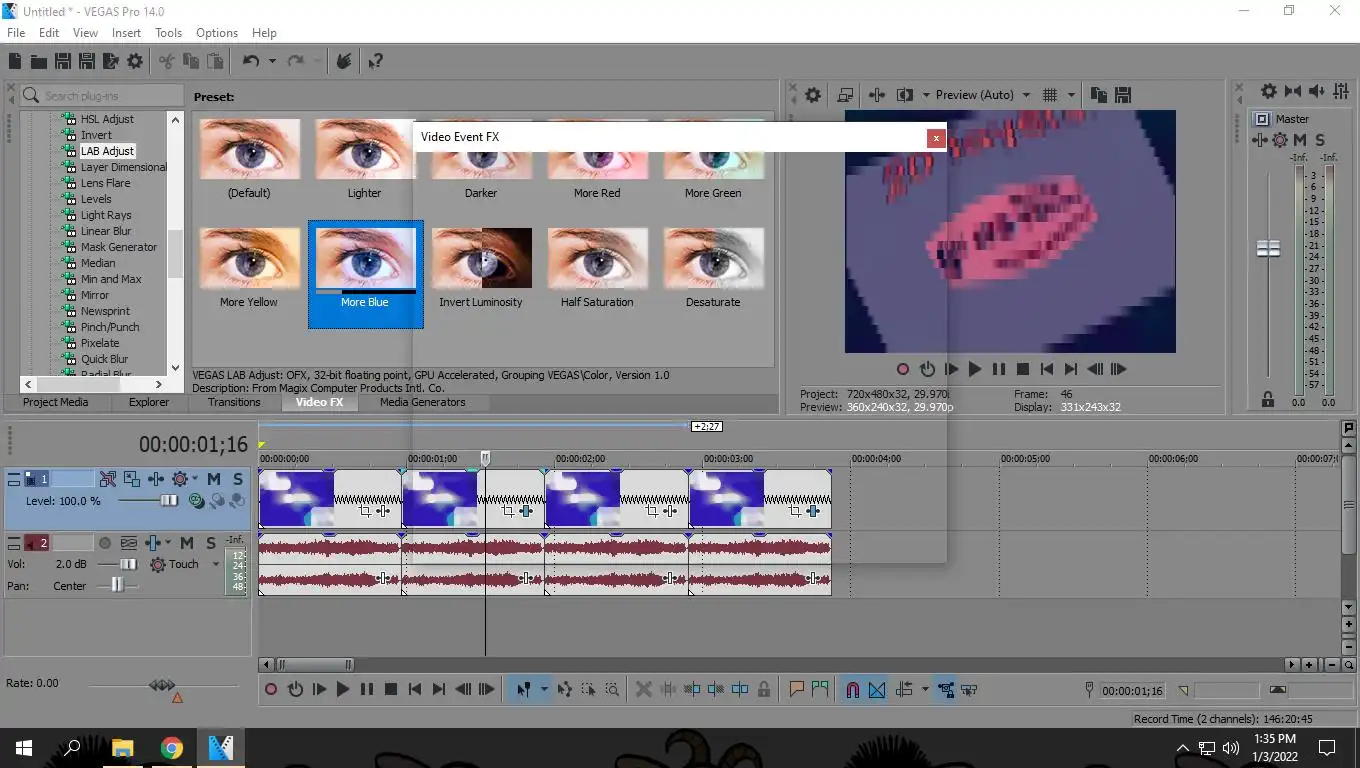1360x768 pixels.
Task: Click the Search plug-ins field
Action: [x=103, y=95]
